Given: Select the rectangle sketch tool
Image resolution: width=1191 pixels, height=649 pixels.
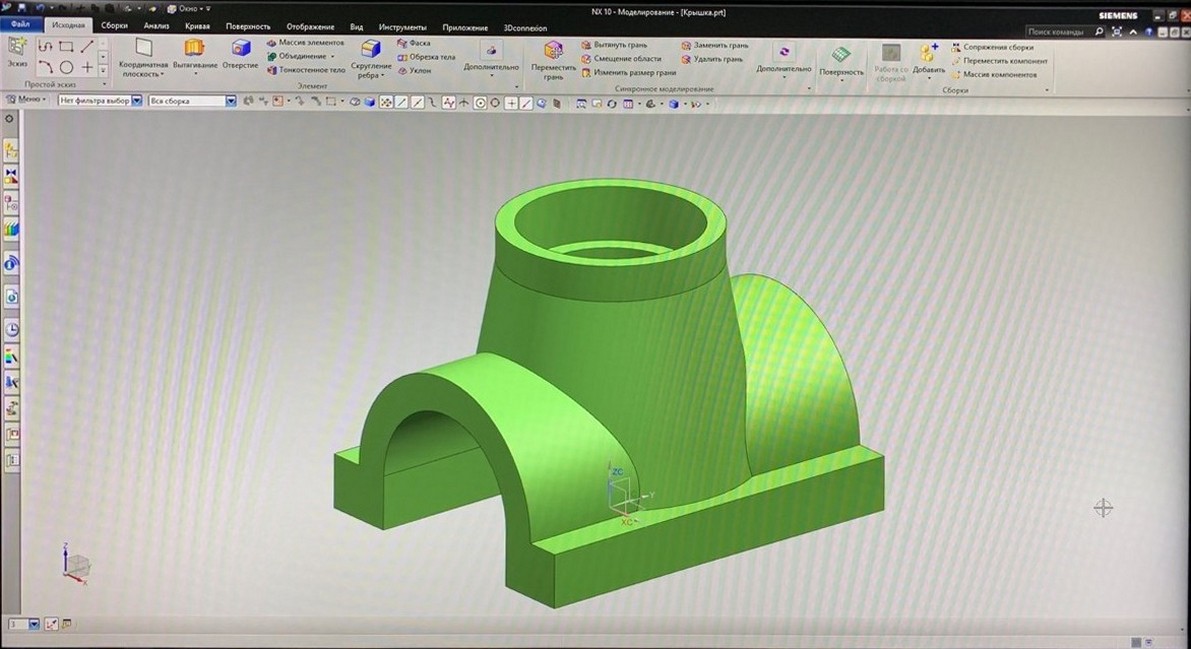Looking at the screenshot, I should pos(66,47).
